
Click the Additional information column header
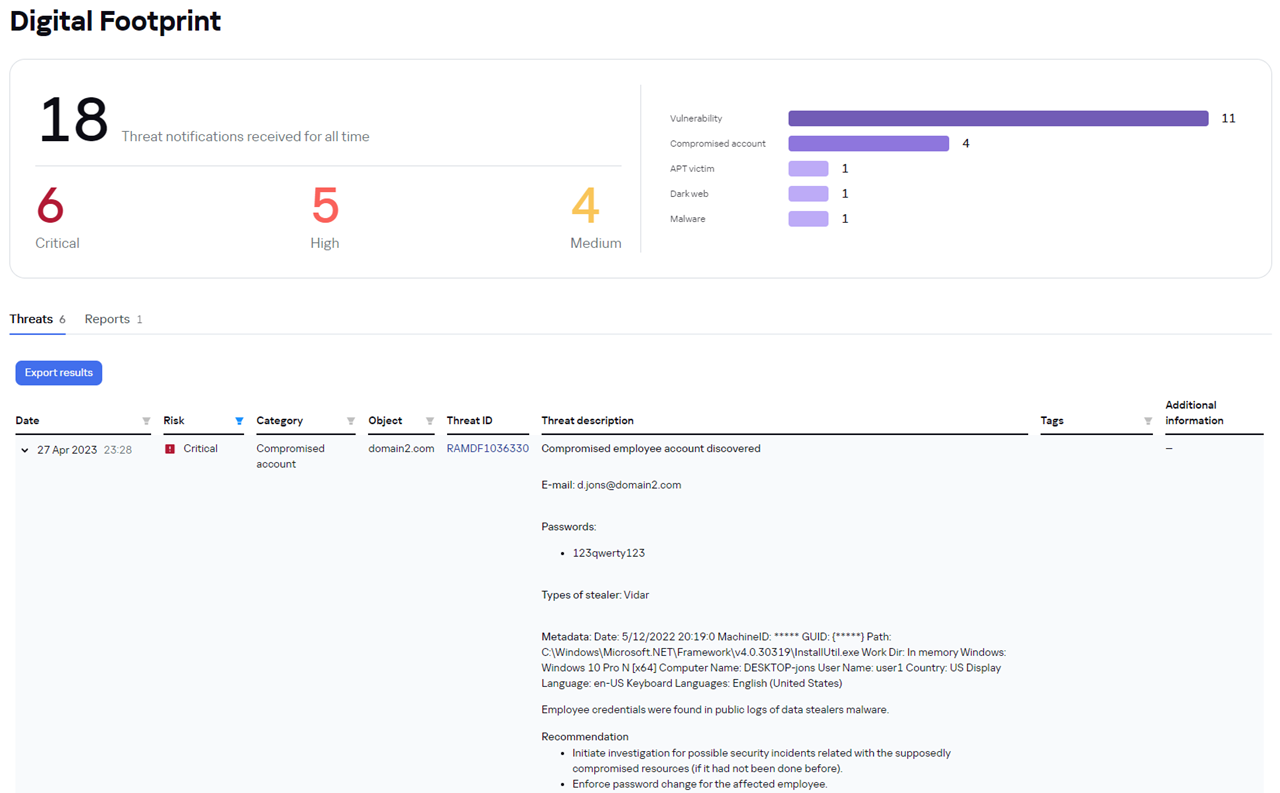(1194, 413)
